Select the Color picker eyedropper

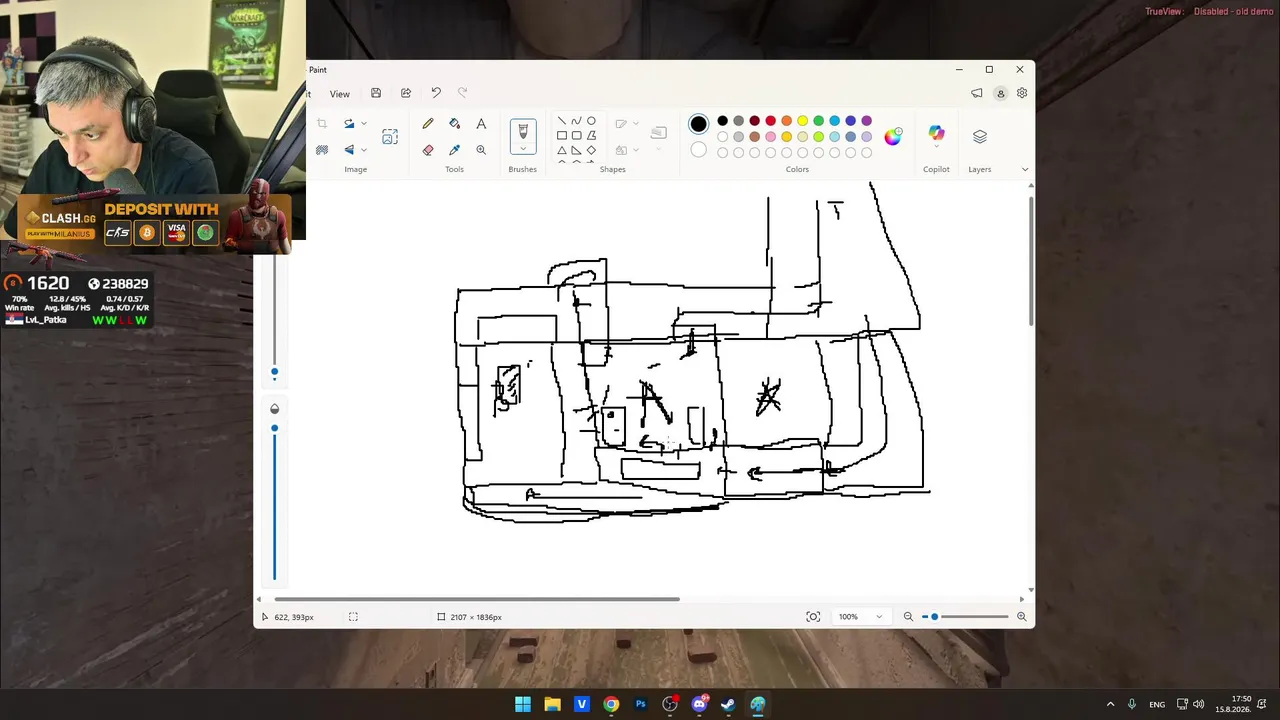click(455, 150)
